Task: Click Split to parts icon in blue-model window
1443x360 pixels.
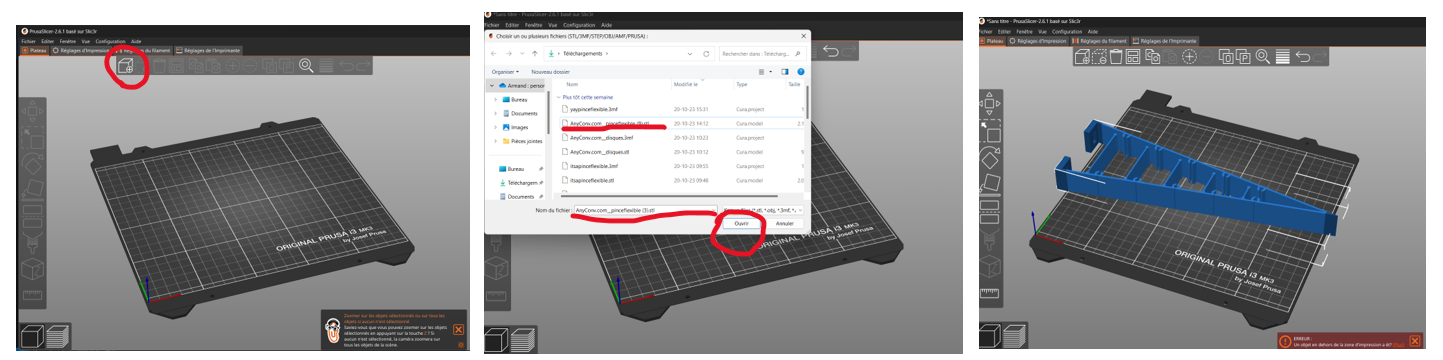Action: point(1243,57)
